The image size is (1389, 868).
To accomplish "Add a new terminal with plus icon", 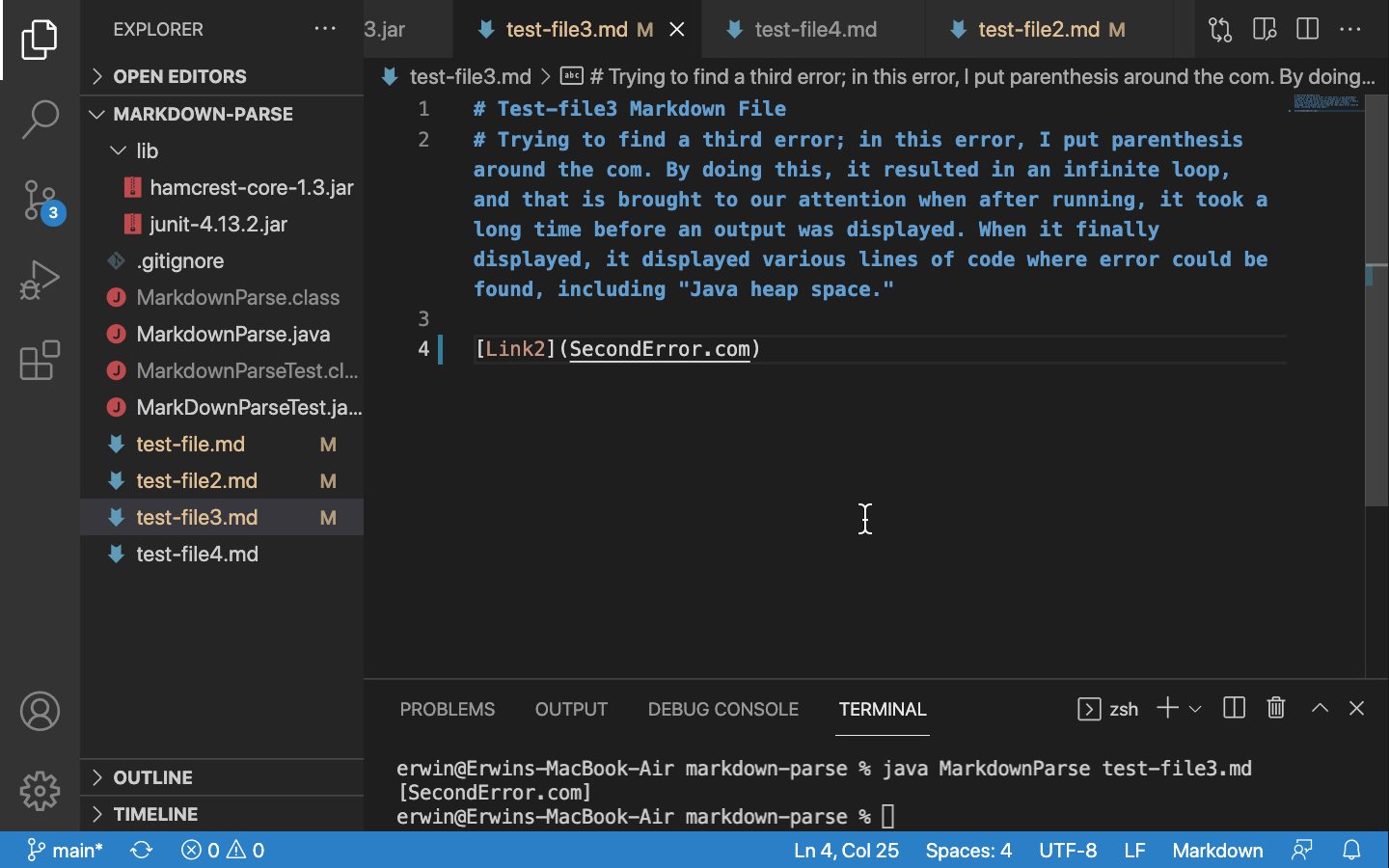I will 1167,708.
